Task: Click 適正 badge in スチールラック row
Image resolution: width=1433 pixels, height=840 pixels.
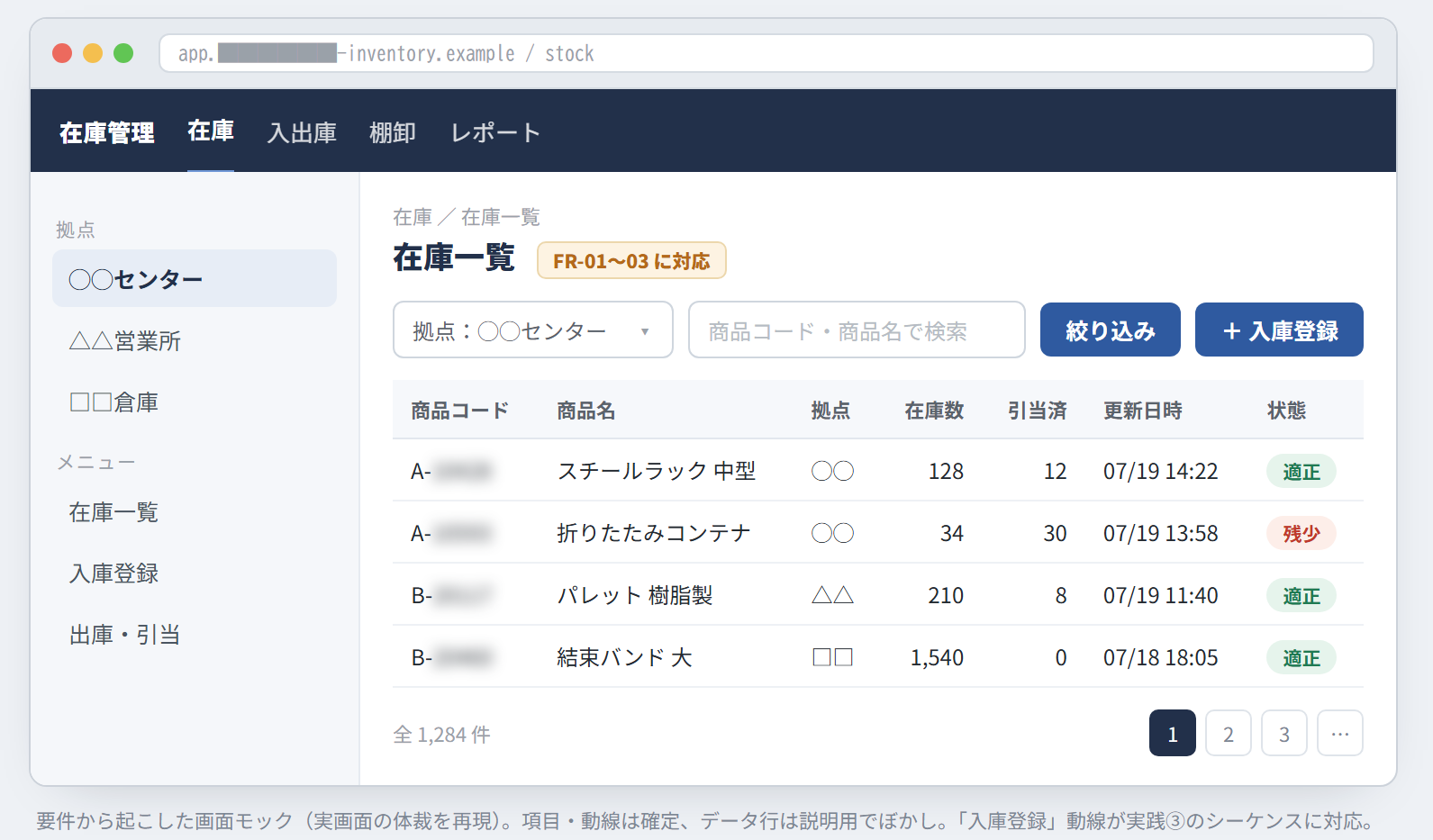Action: pos(1301,471)
